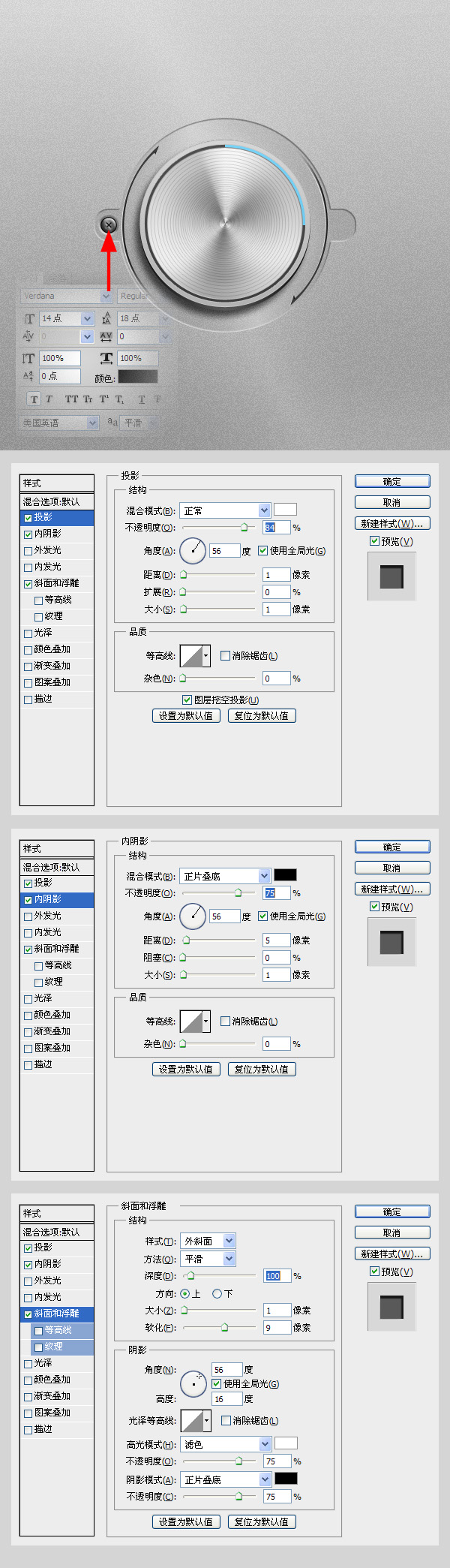Click the horizontal scale icon in Character panel

[106, 358]
